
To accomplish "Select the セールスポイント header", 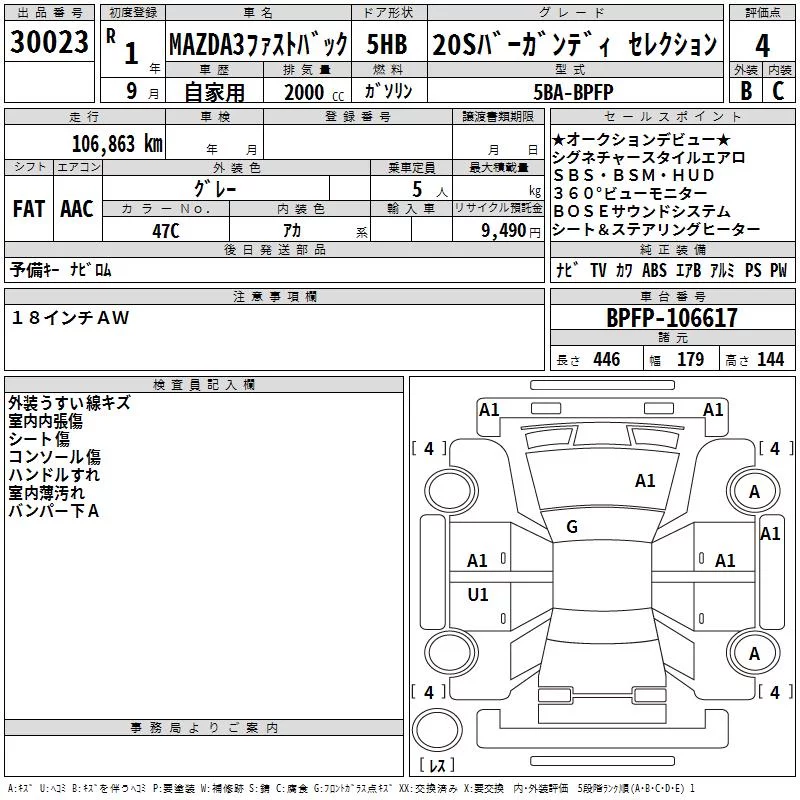I will (x=672, y=117).
